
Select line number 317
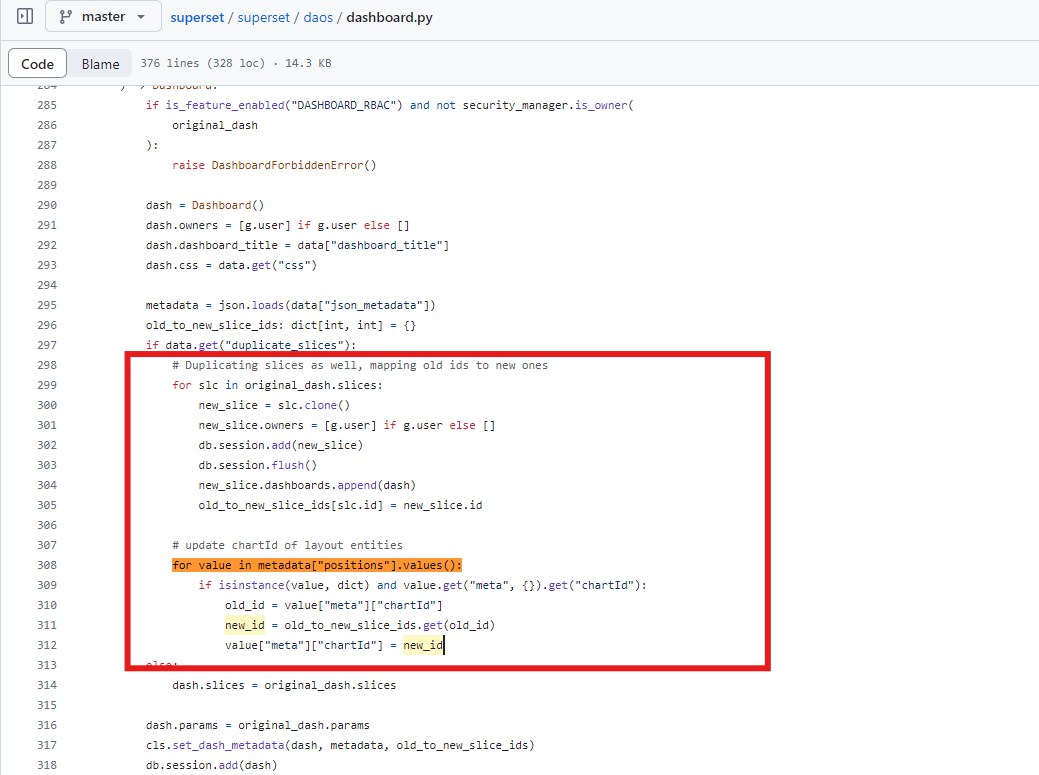[x=47, y=745]
